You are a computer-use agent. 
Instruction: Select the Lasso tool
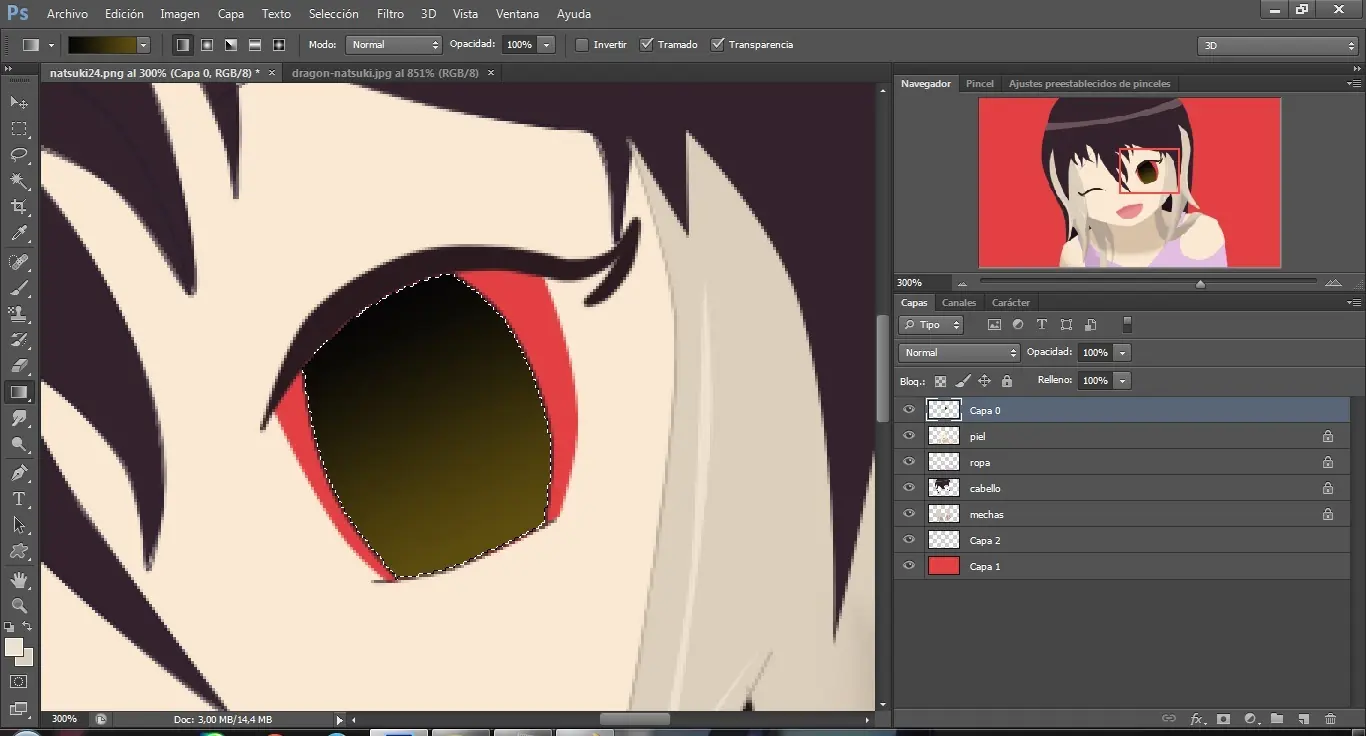click(19, 155)
